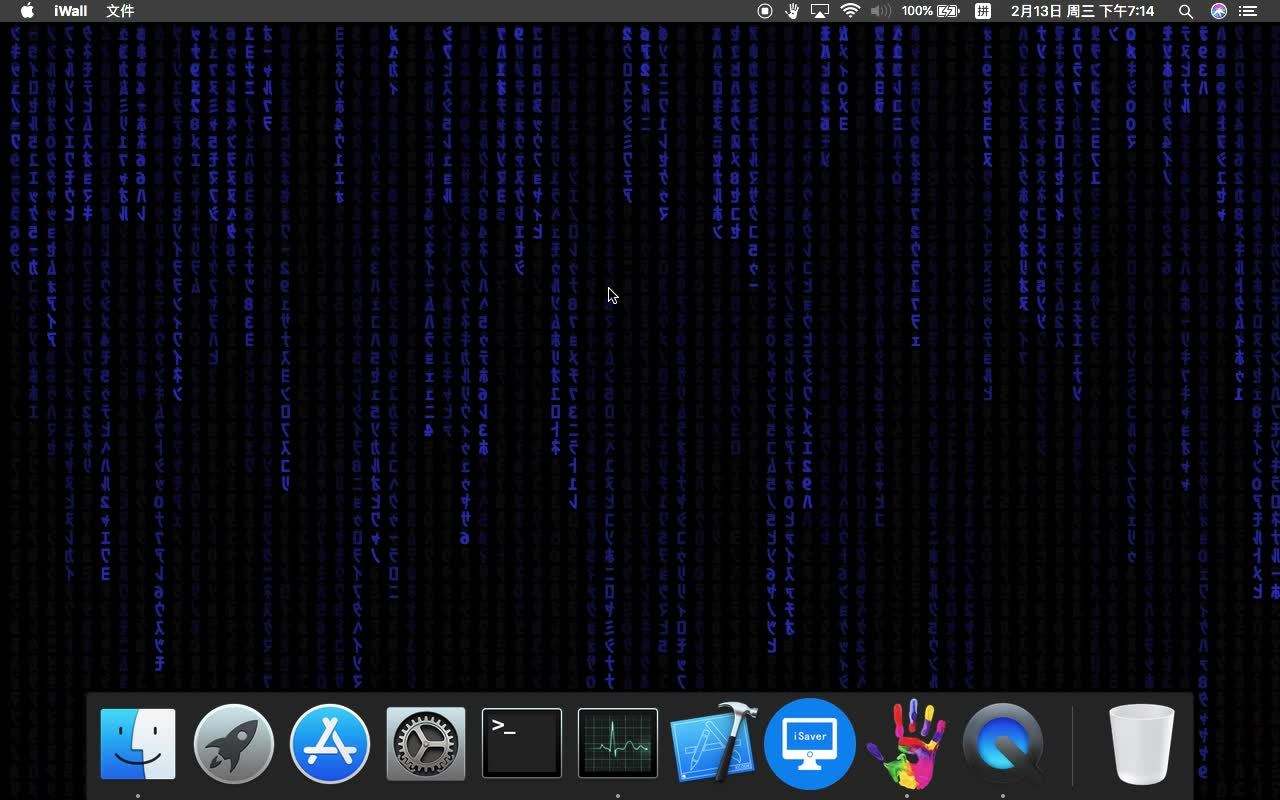Click the screen recording stop icon in menu bar
The height and width of the screenshot is (800, 1280).
[765, 11]
